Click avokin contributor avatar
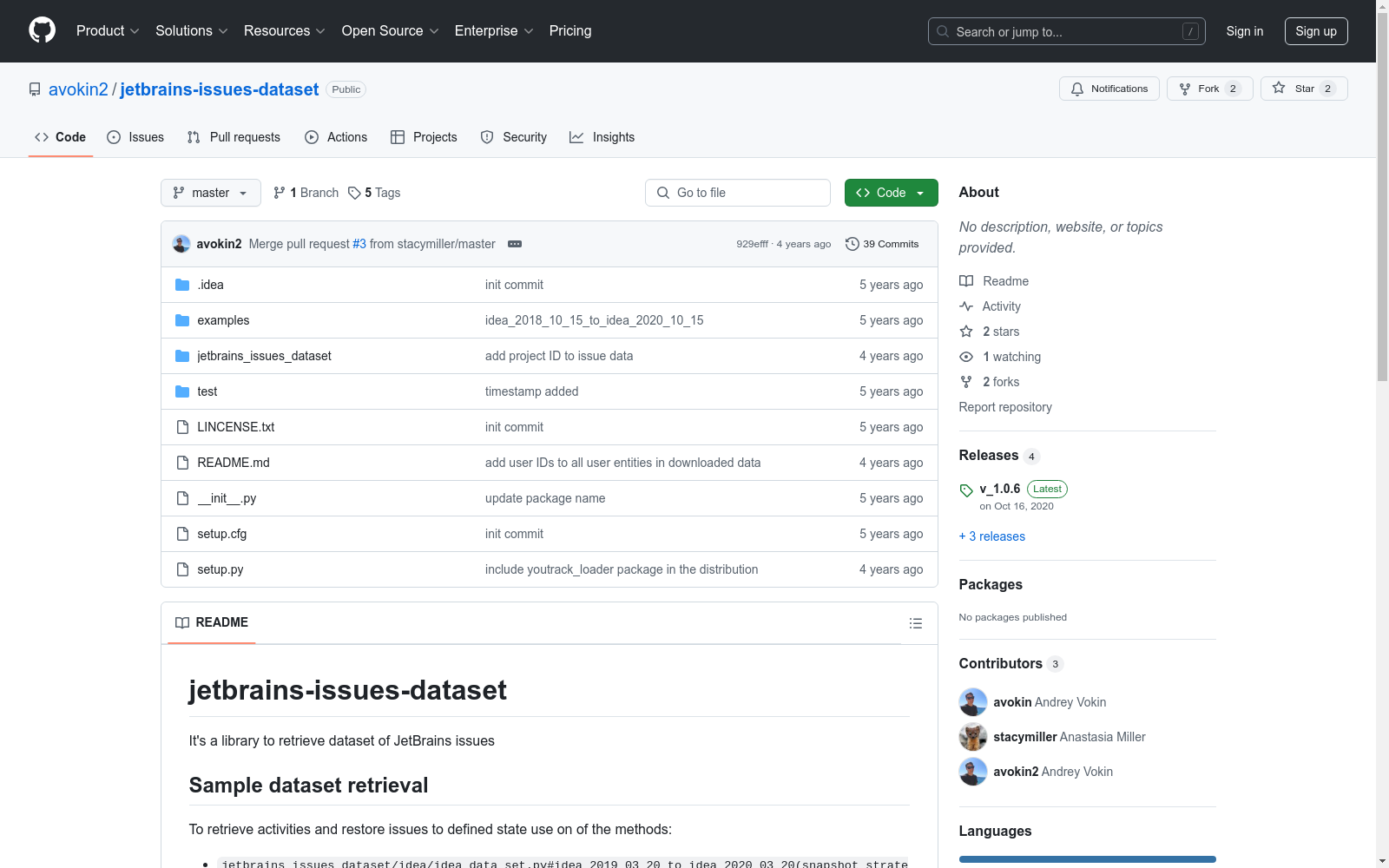1389x868 pixels. 973,702
